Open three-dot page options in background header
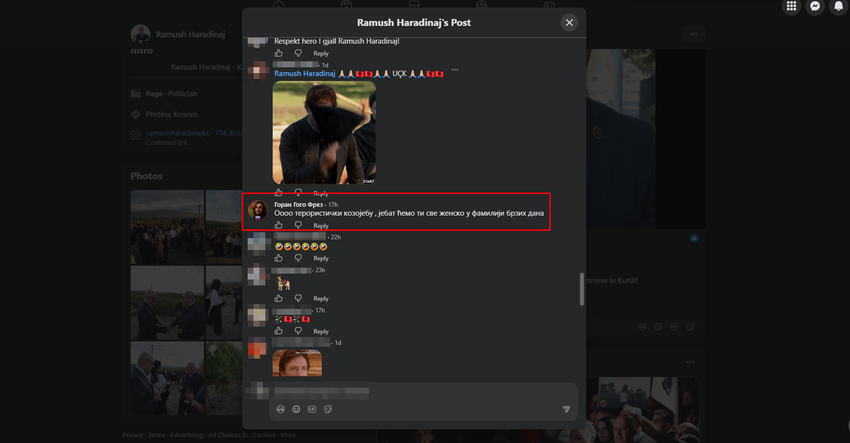Screen dimensions: 850x443 [x=693, y=34]
